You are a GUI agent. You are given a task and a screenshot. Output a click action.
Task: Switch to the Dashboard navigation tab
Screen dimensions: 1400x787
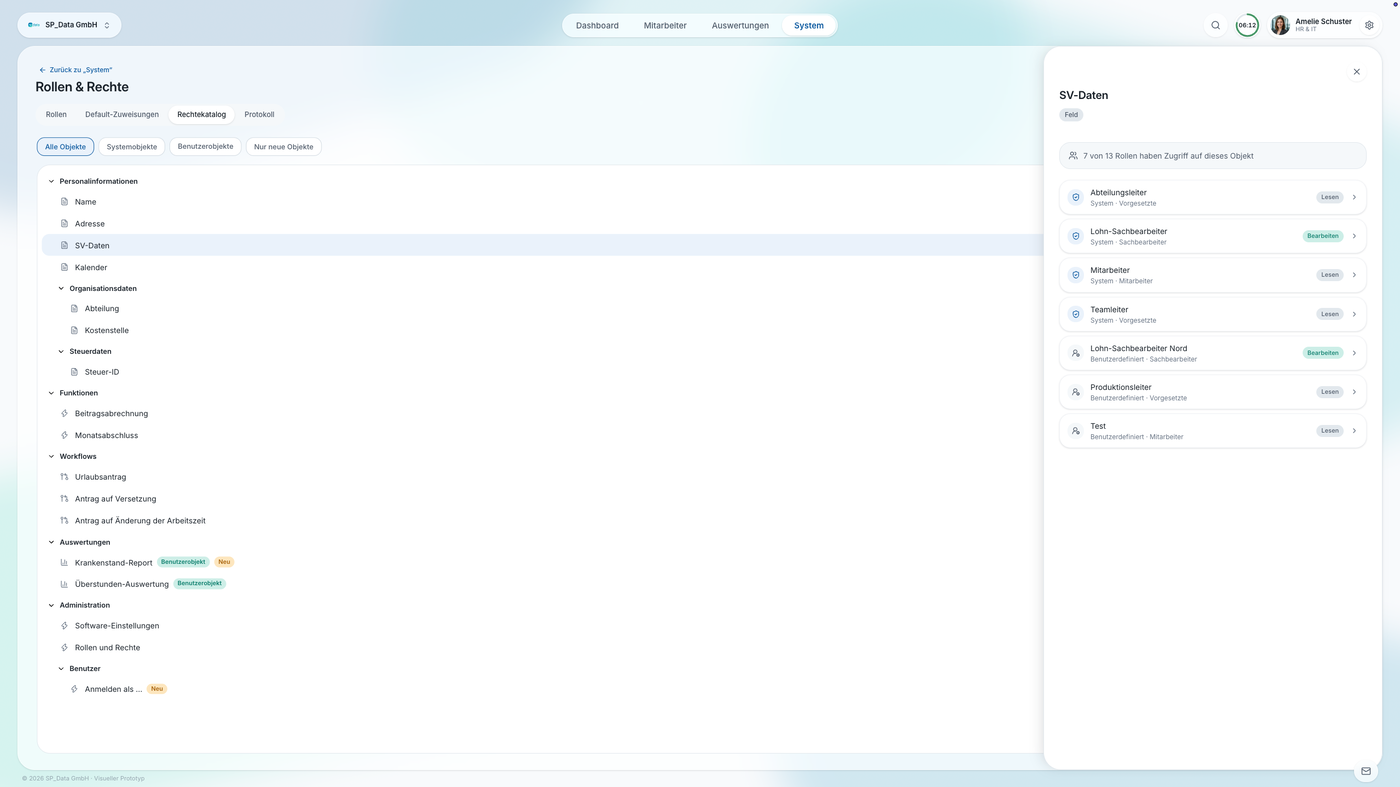(x=597, y=25)
